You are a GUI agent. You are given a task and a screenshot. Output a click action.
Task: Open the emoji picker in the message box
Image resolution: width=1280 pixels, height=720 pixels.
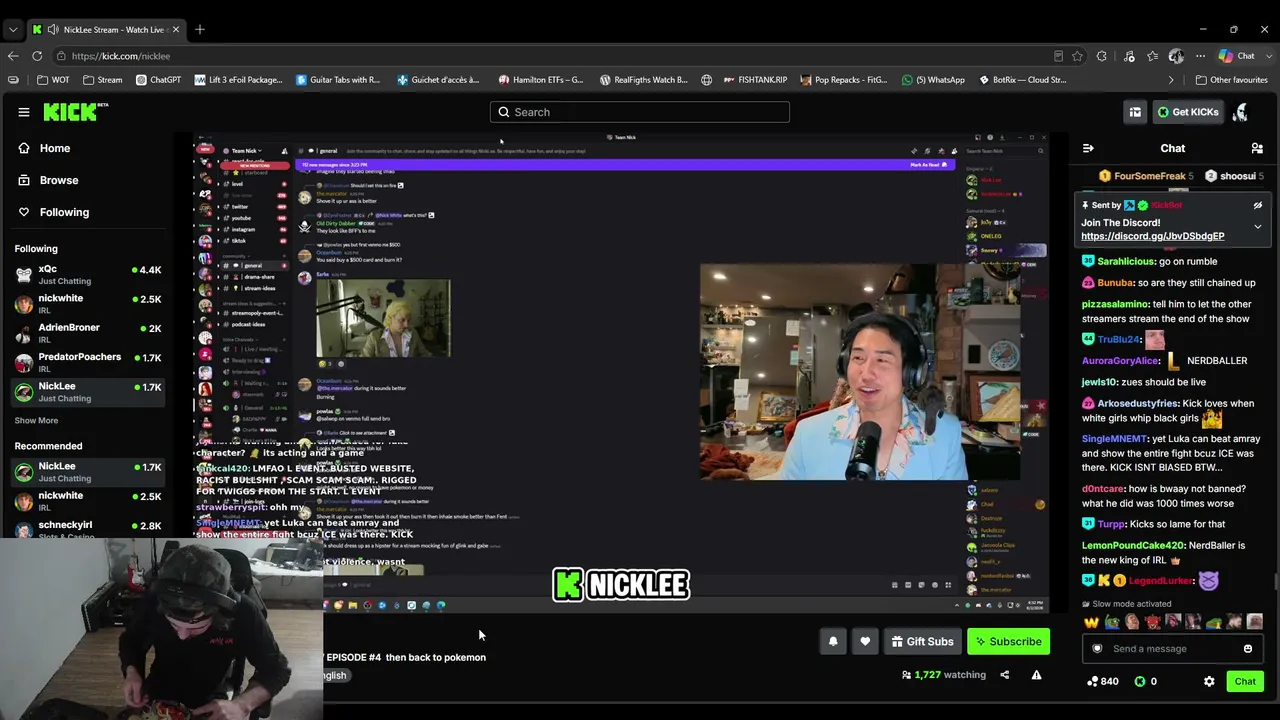click(x=1248, y=649)
